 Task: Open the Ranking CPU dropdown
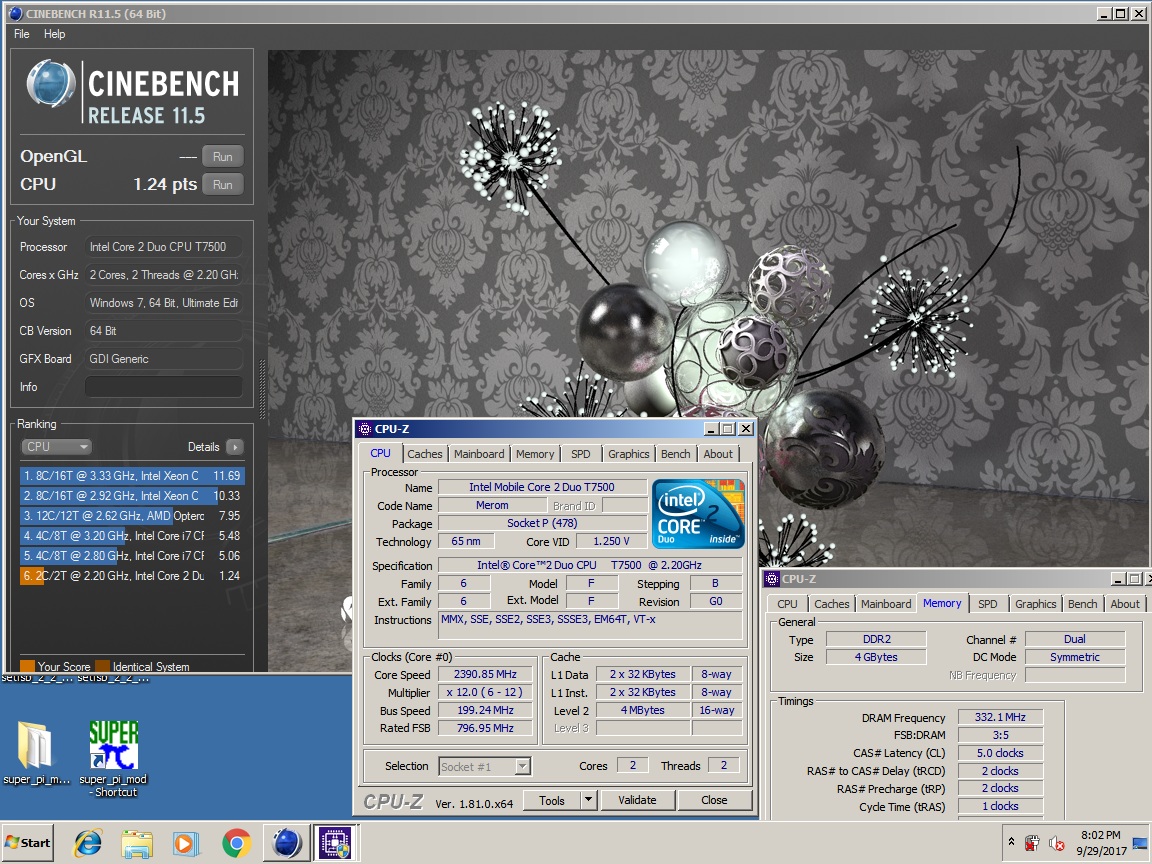[x=56, y=447]
